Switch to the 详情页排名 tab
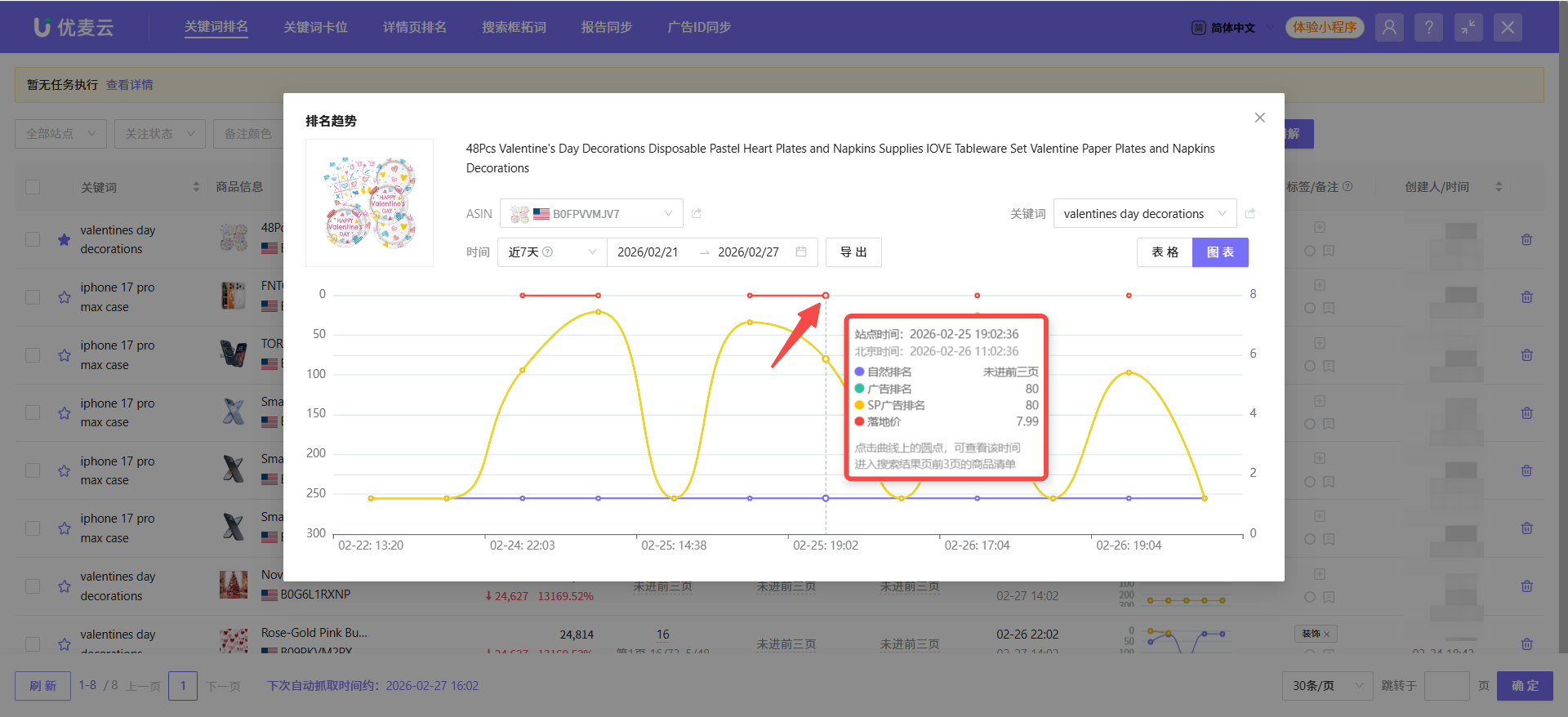Image resolution: width=1568 pixels, height=717 pixels. pos(414,27)
